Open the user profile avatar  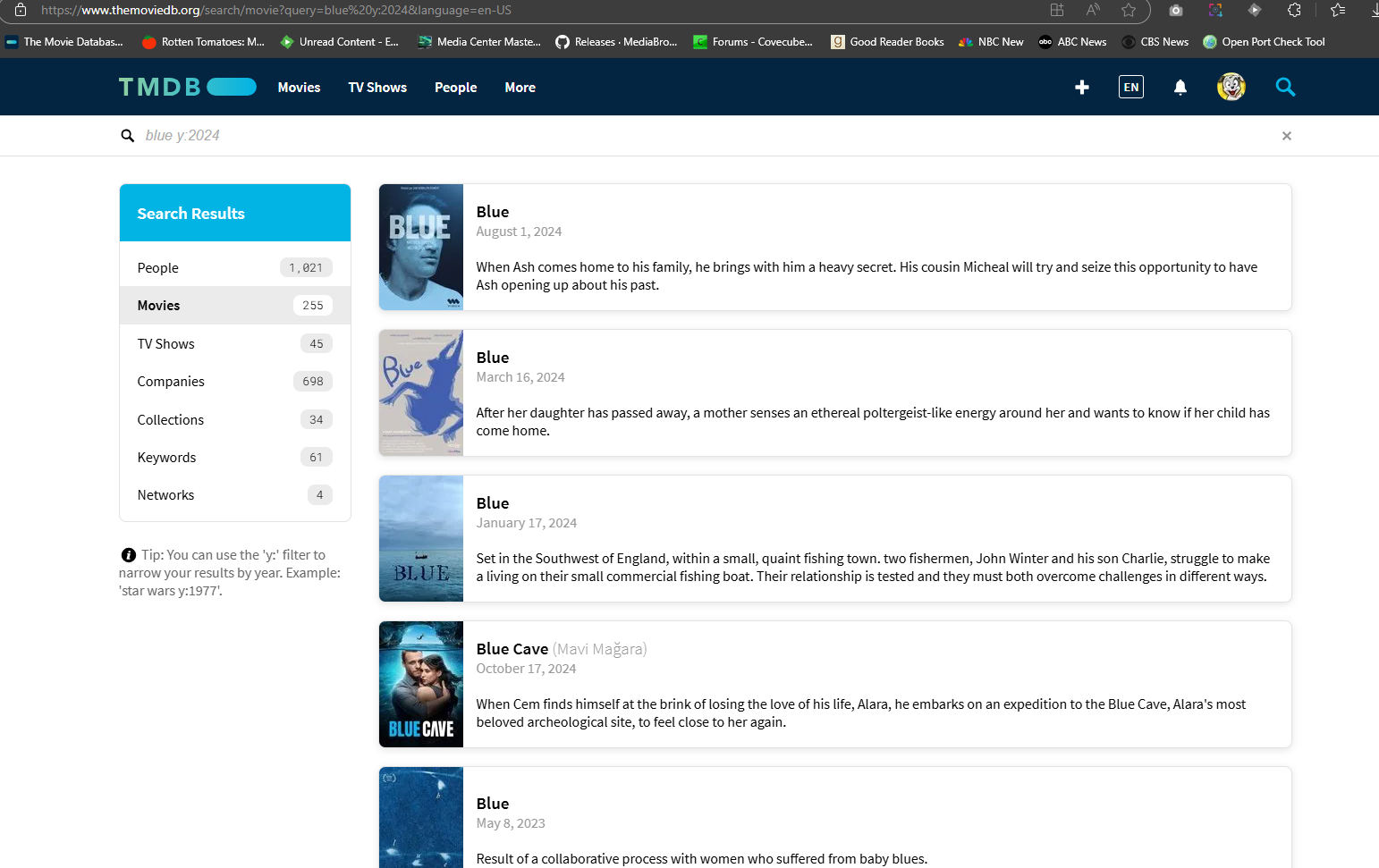pyautogui.click(x=1231, y=87)
